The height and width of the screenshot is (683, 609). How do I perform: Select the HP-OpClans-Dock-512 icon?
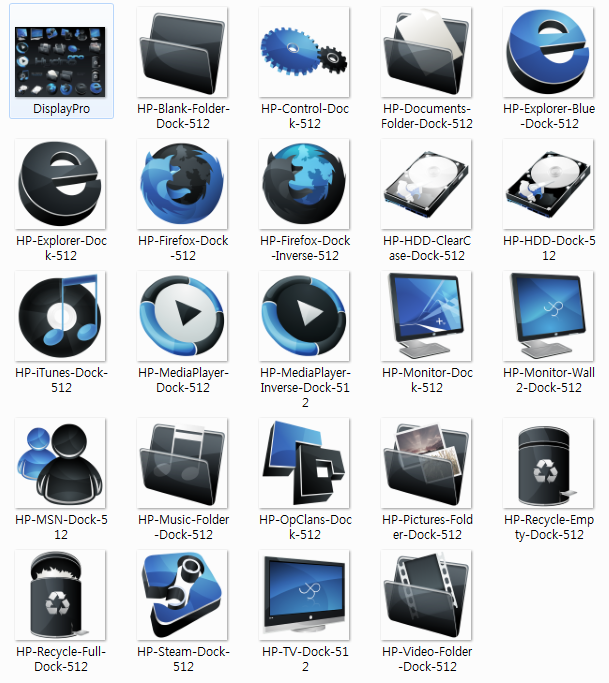(x=304, y=463)
